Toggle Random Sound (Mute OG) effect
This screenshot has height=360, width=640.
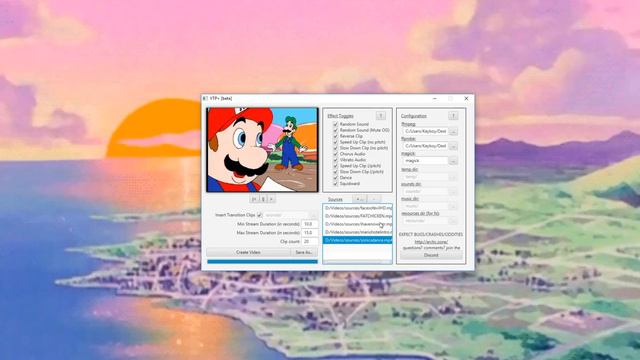[336, 130]
